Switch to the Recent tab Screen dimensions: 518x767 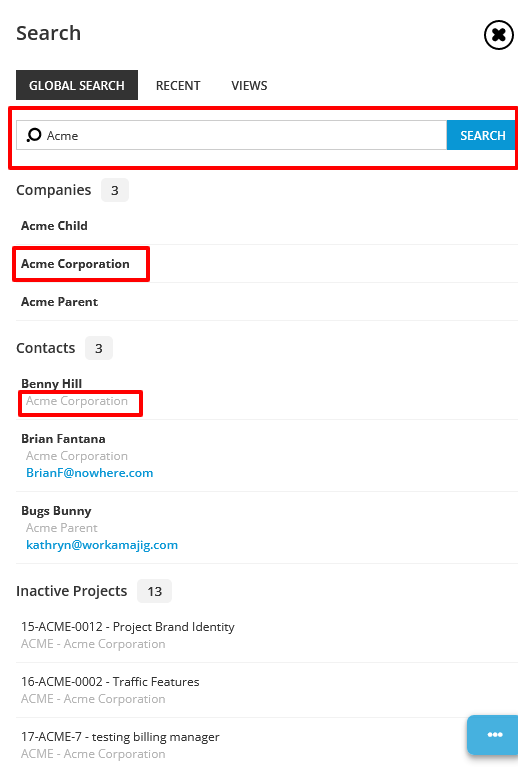178,86
